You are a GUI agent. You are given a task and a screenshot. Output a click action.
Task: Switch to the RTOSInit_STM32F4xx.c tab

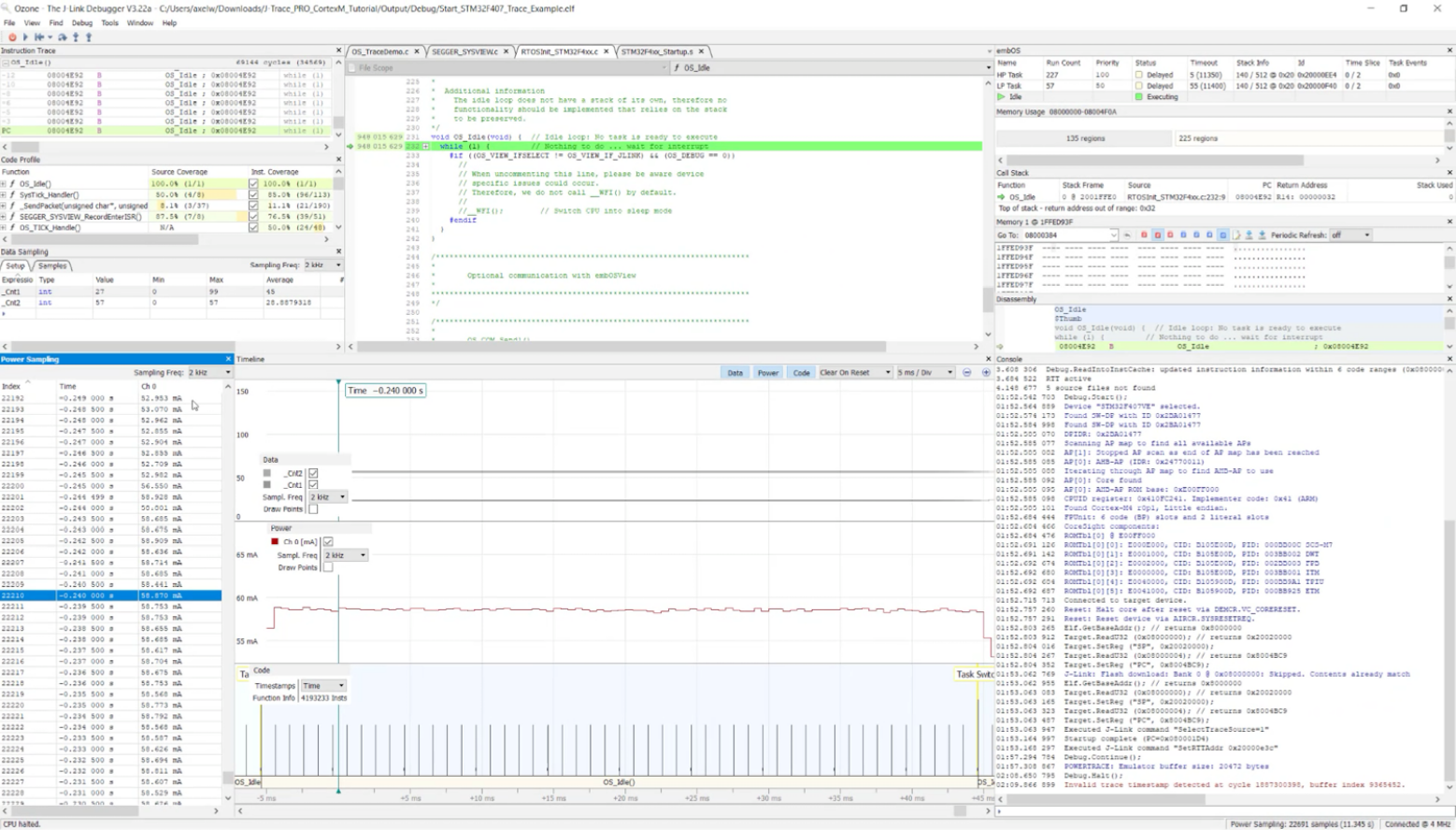pos(559,51)
